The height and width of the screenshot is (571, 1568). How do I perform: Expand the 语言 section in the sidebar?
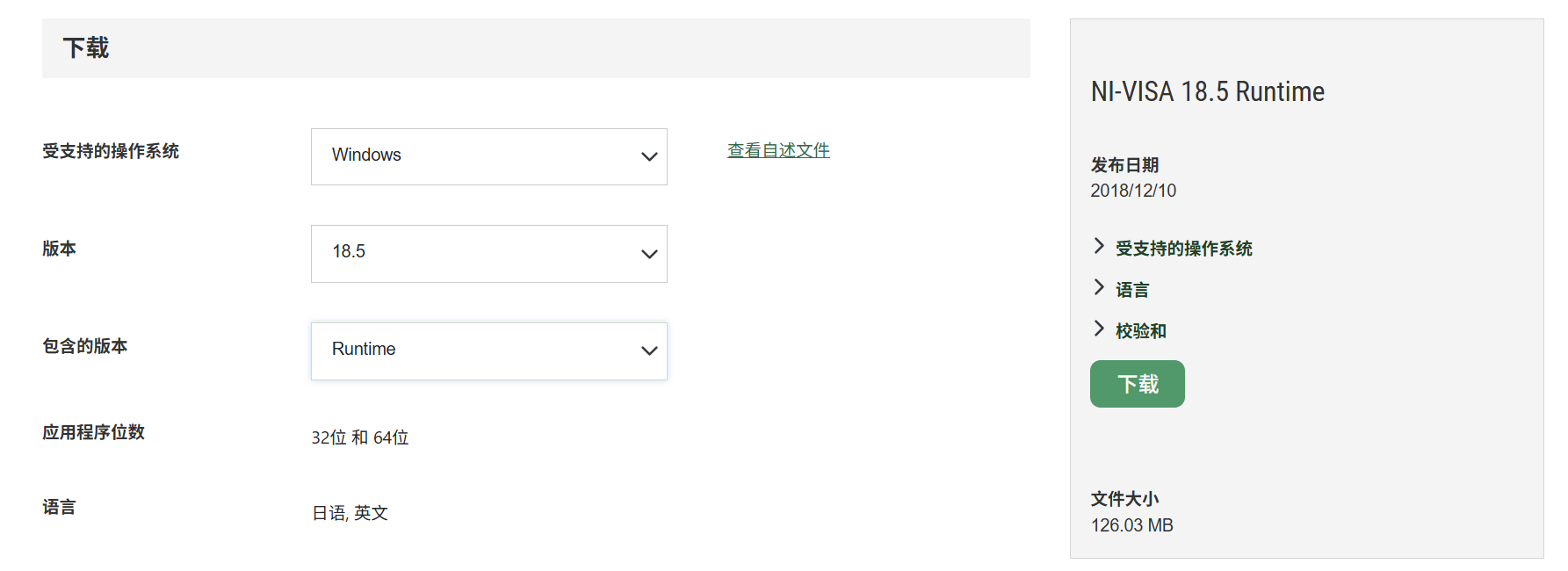click(x=1132, y=290)
